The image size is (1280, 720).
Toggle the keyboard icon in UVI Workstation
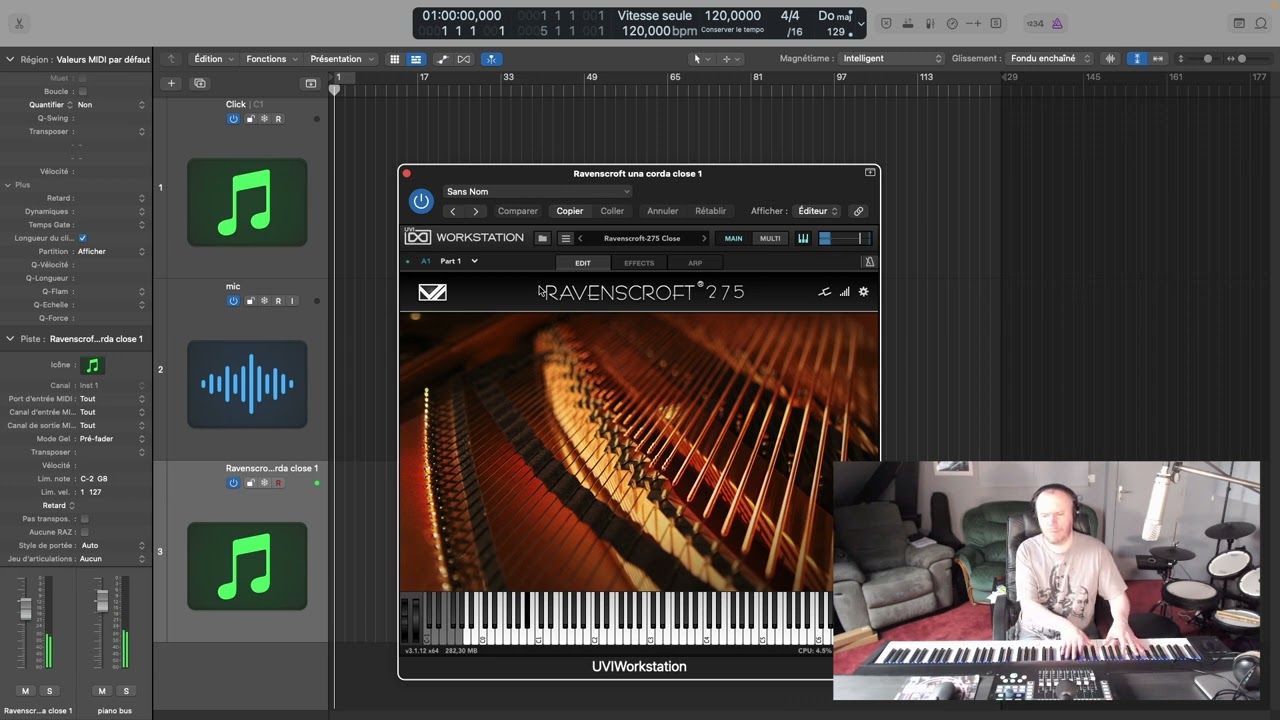click(x=803, y=238)
